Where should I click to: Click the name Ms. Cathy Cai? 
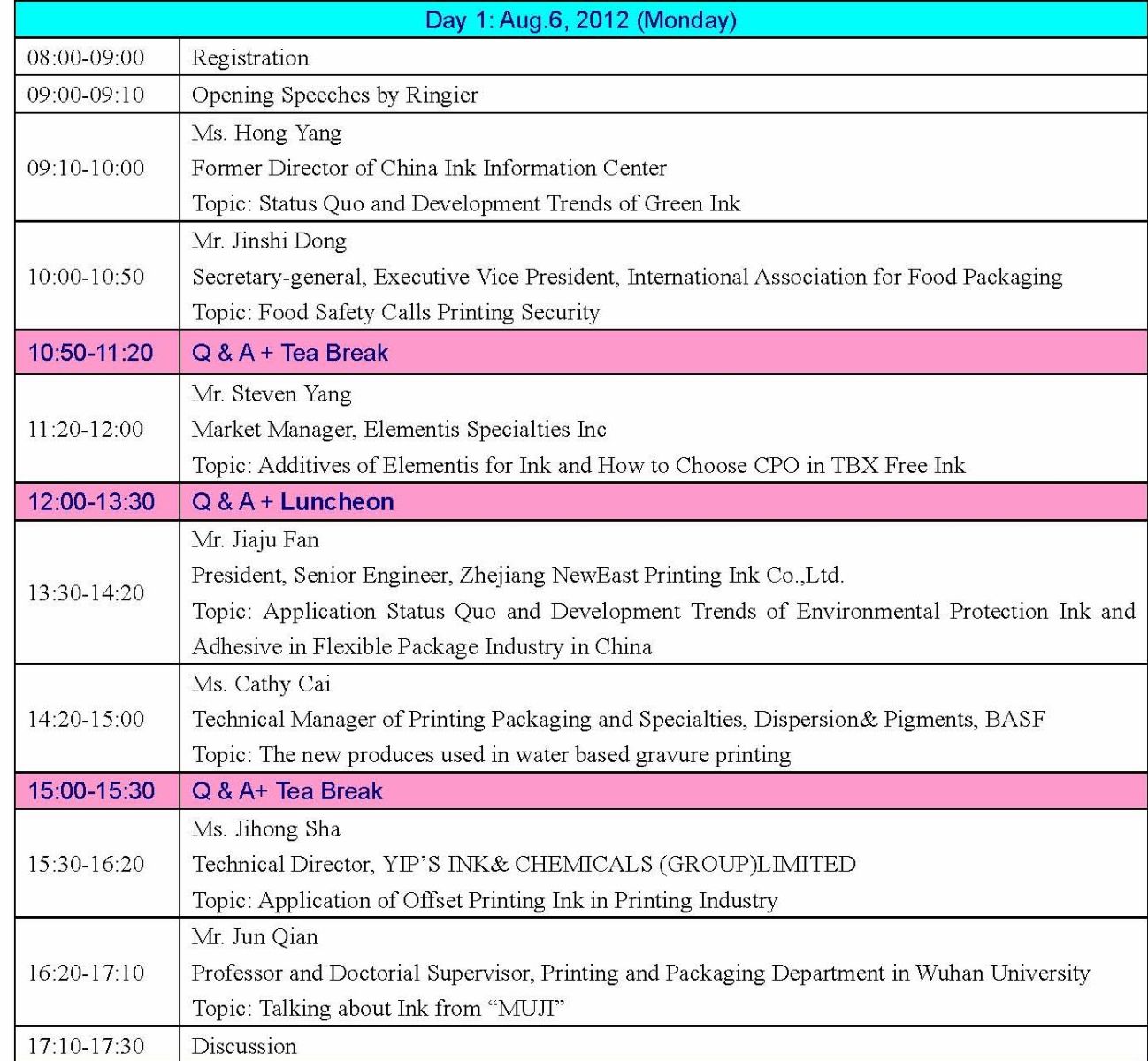coord(262,683)
